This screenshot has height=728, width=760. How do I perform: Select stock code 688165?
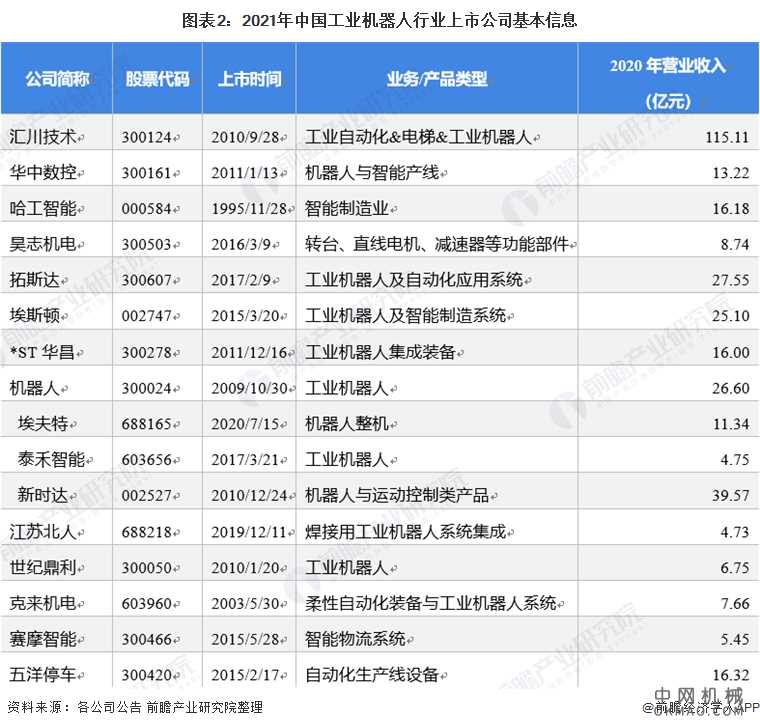tap(146, 425)
